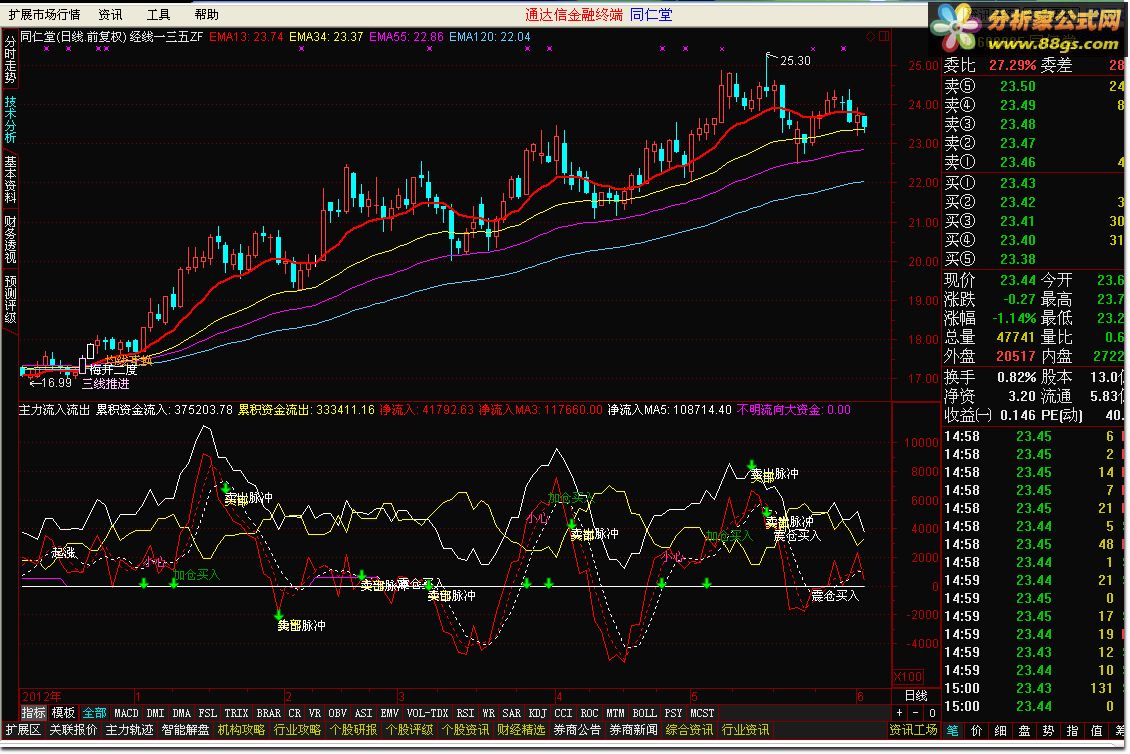
Task: Apply the EMV indicator
Action: point(389,713)
